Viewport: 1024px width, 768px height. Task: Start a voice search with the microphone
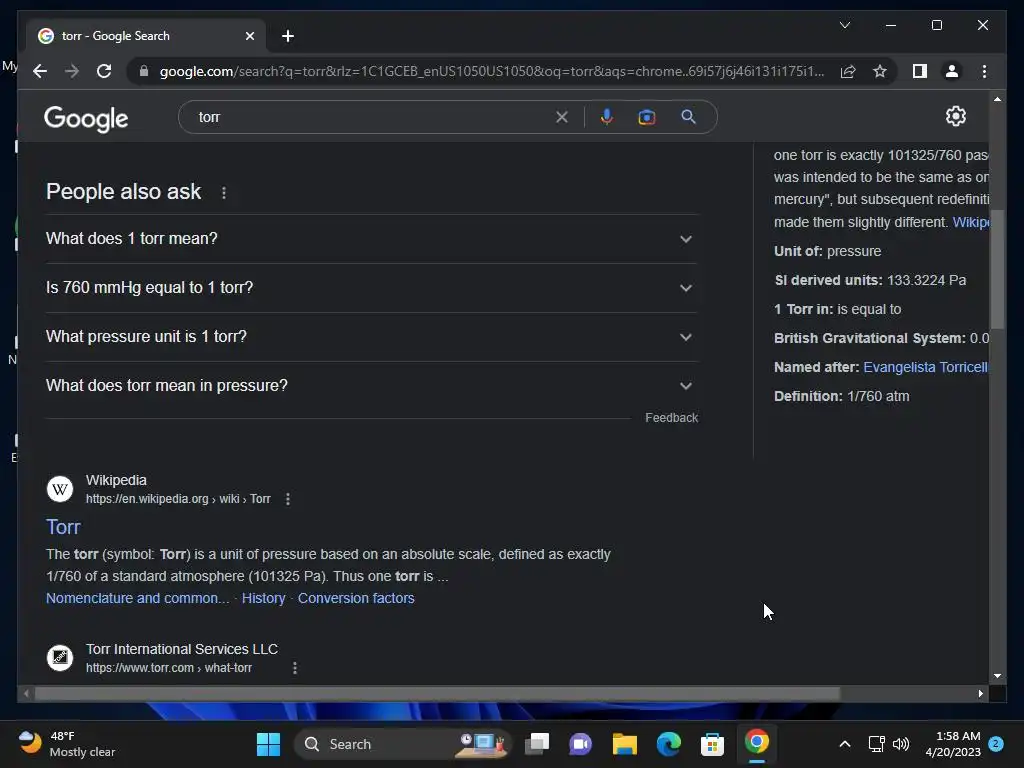pos(607,117)
